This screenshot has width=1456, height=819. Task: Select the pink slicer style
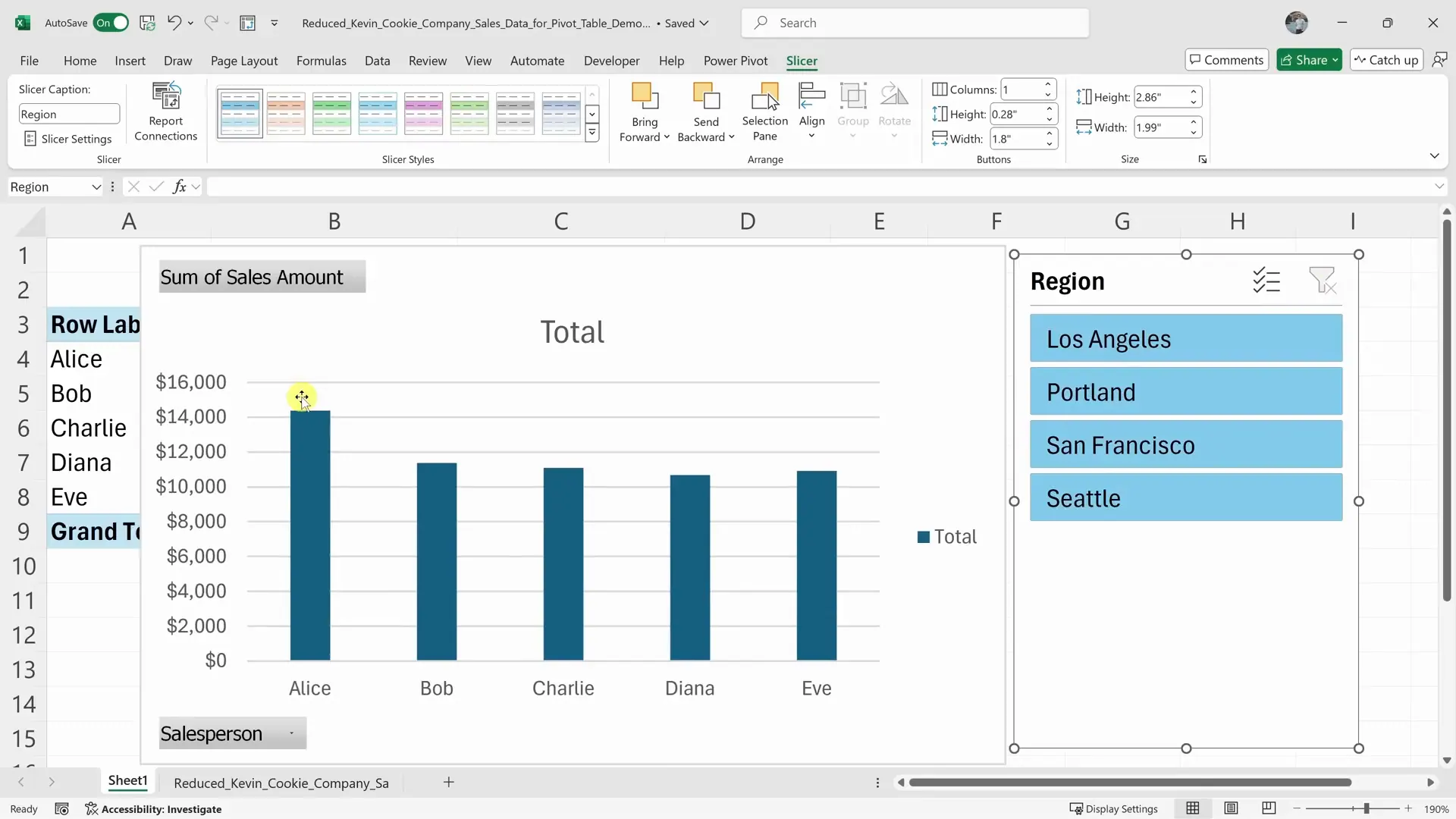click(423, 113)
